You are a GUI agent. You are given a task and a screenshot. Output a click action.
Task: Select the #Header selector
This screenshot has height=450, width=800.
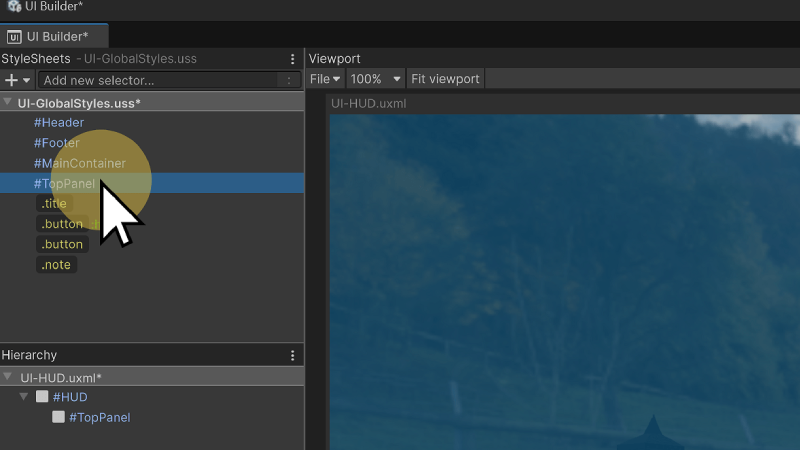click(x=58, y=122)
